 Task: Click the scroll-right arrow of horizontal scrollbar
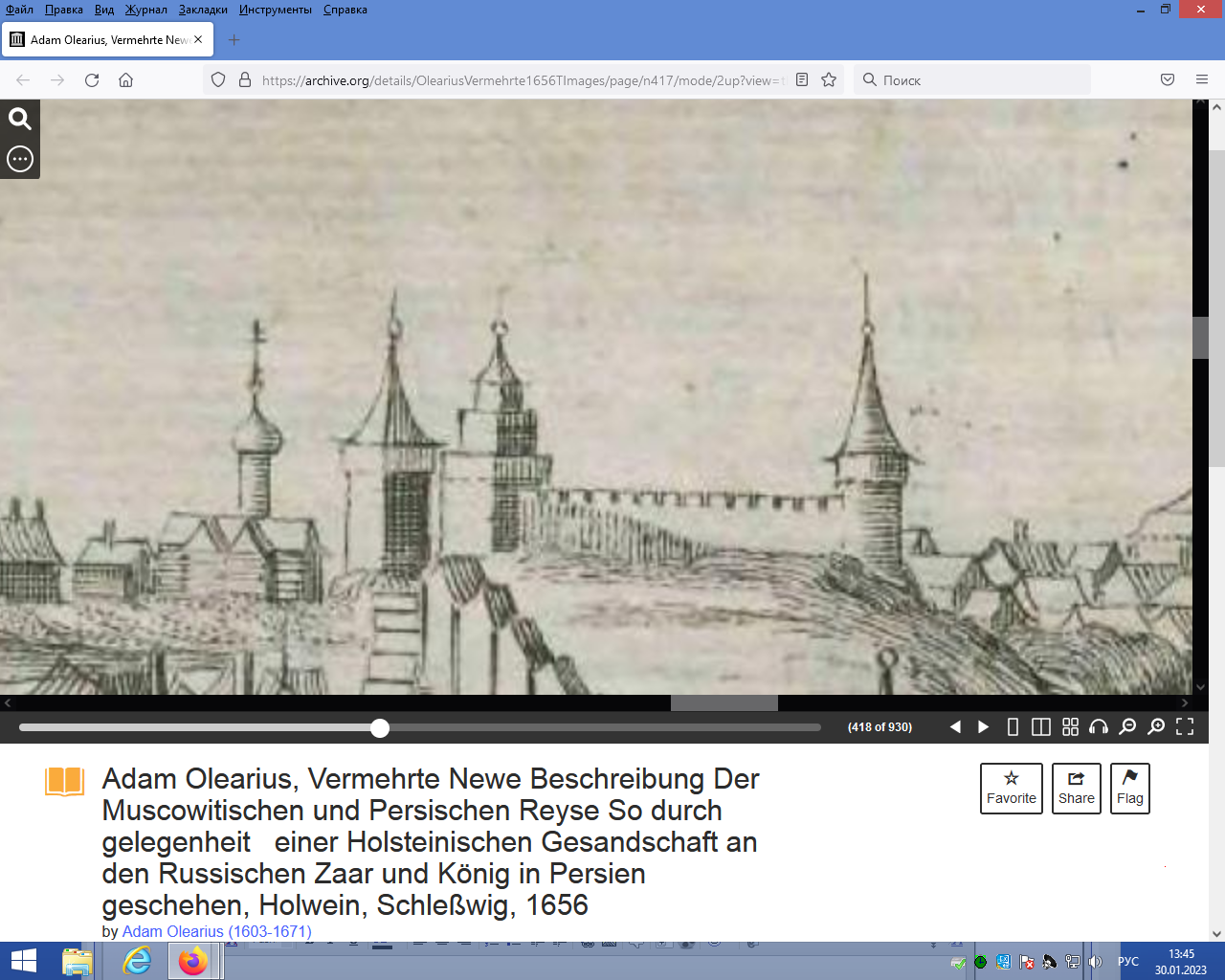(x=1185, y=703)
